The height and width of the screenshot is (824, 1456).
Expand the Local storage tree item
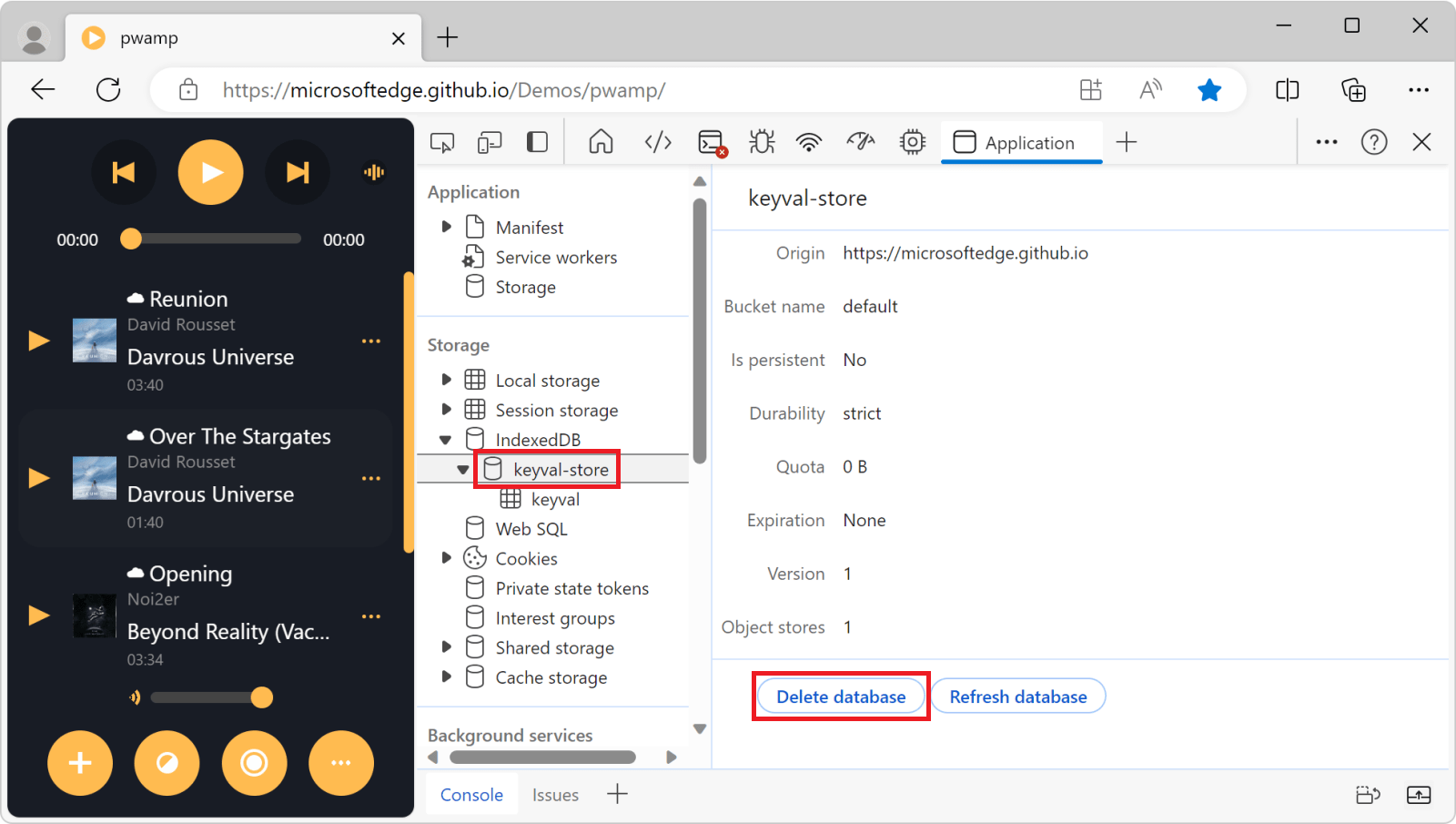coord(446,380)
